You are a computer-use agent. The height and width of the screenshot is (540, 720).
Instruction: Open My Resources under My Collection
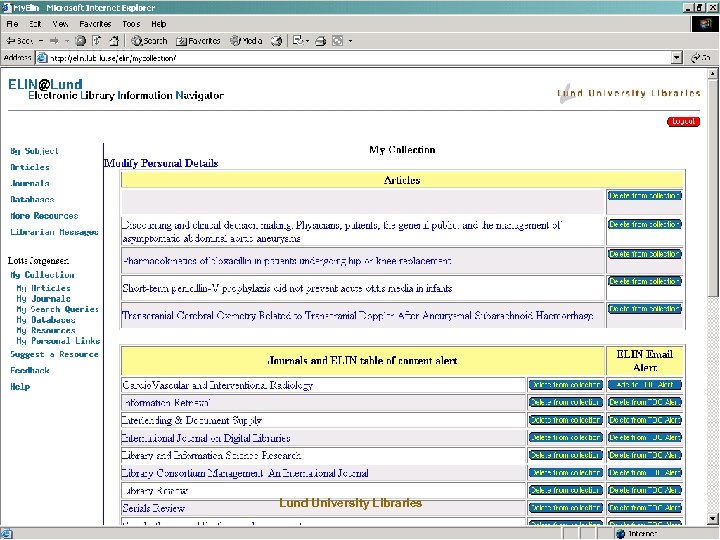tap(45, 330)
